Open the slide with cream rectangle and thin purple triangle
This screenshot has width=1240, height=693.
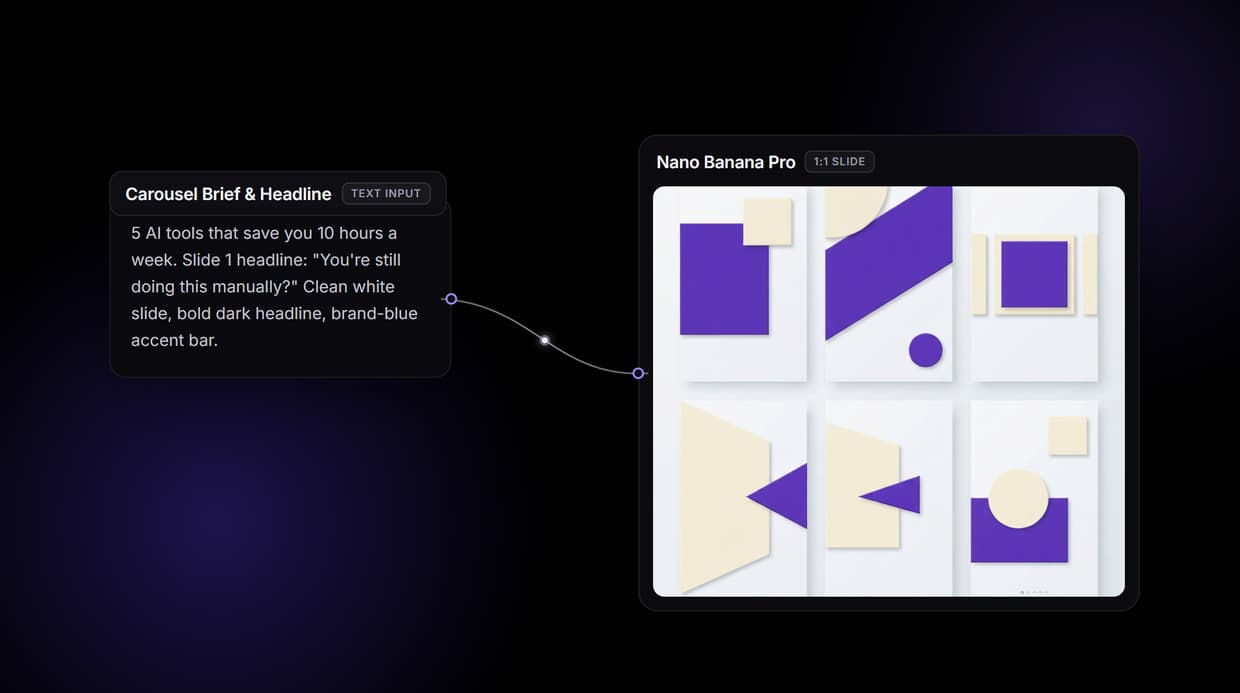tap(888, 497)
